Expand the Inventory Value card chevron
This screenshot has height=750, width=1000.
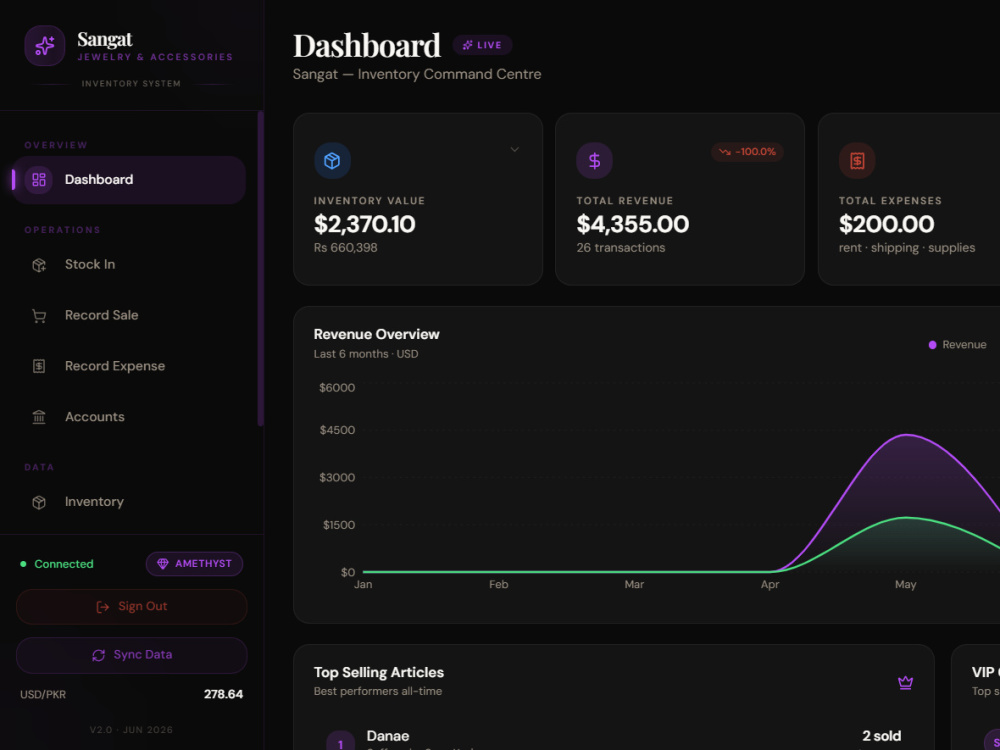515,150
